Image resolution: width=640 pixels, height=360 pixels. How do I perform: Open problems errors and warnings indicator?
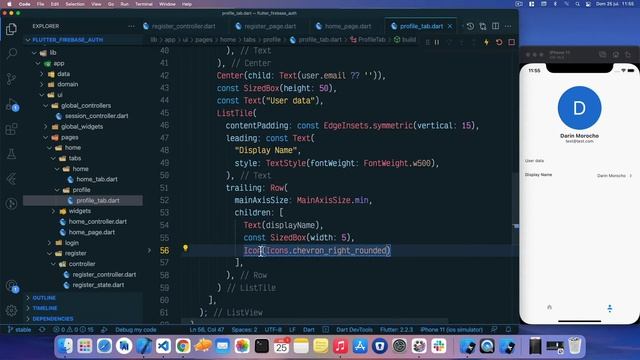pyautogui.click(x=73, y=330)
